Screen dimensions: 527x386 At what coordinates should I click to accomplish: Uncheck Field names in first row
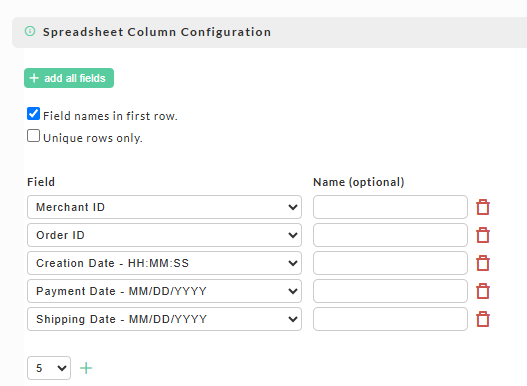[x=33, y=114]
